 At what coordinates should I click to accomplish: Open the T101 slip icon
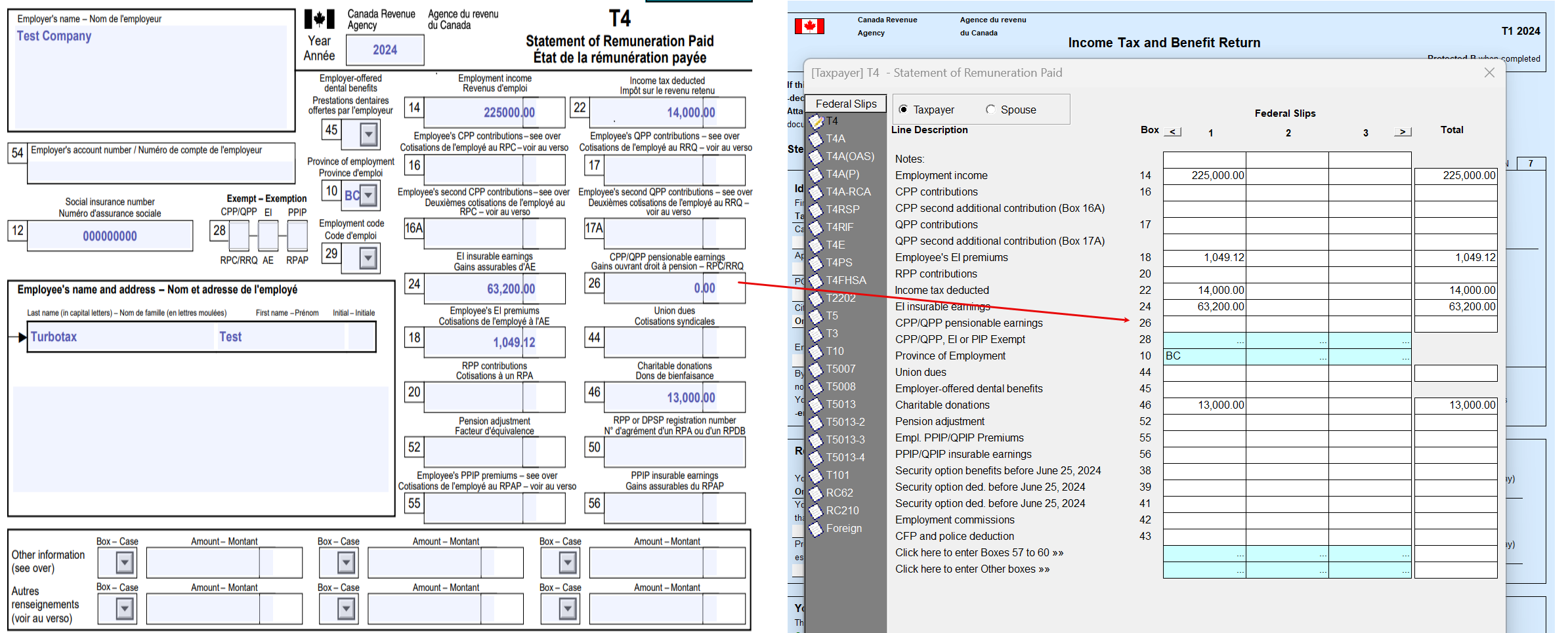click(x=816, y=476)
